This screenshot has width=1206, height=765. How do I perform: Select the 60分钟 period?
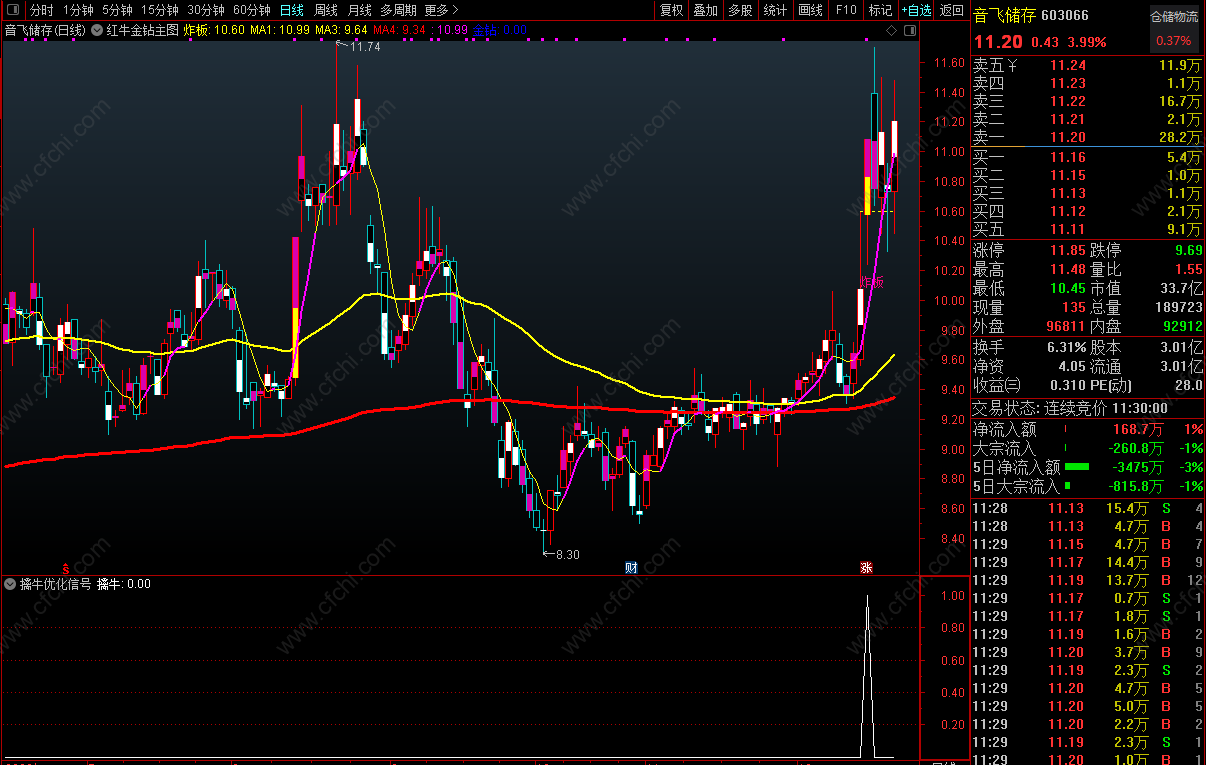[252, 10]
